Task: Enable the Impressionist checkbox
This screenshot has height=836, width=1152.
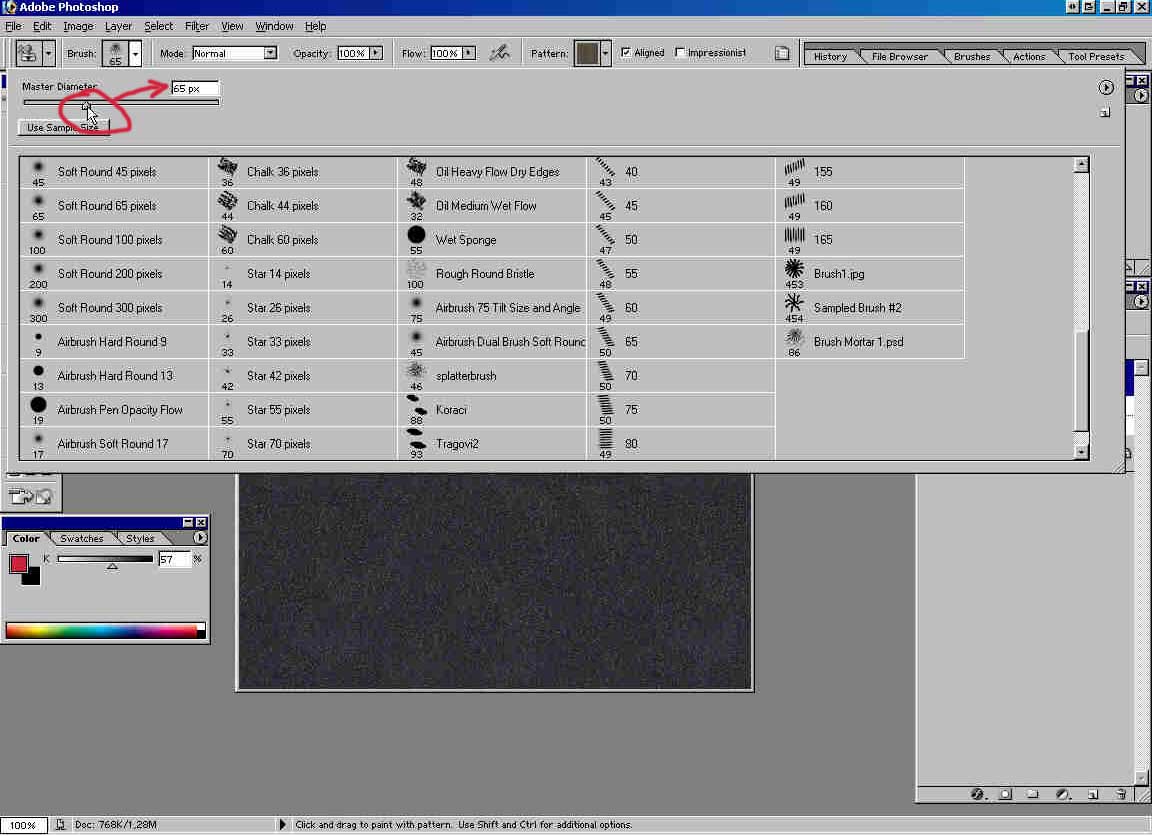Action: coord(681,53)
